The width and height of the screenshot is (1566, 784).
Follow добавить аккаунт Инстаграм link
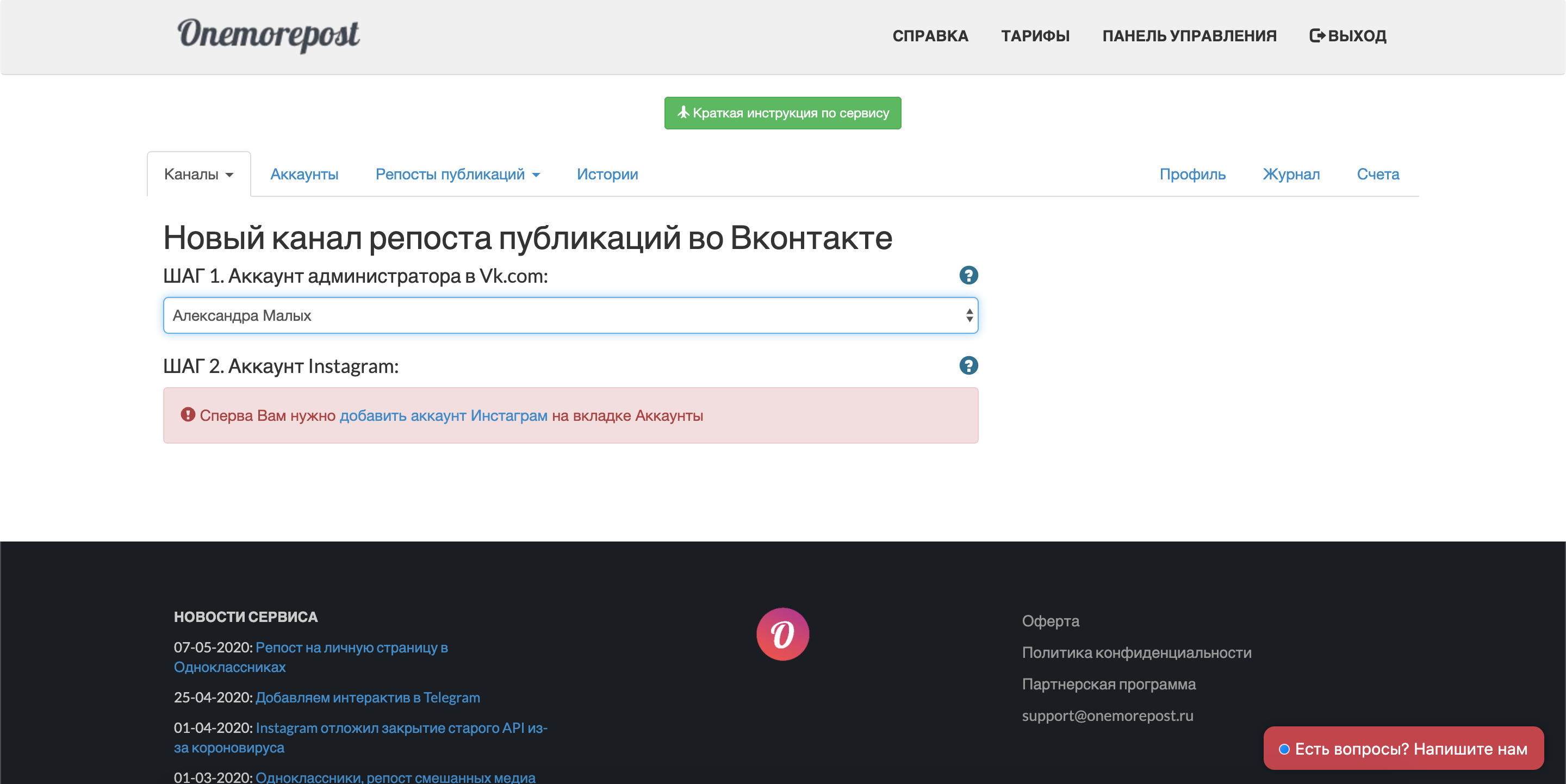coord(443,416)
